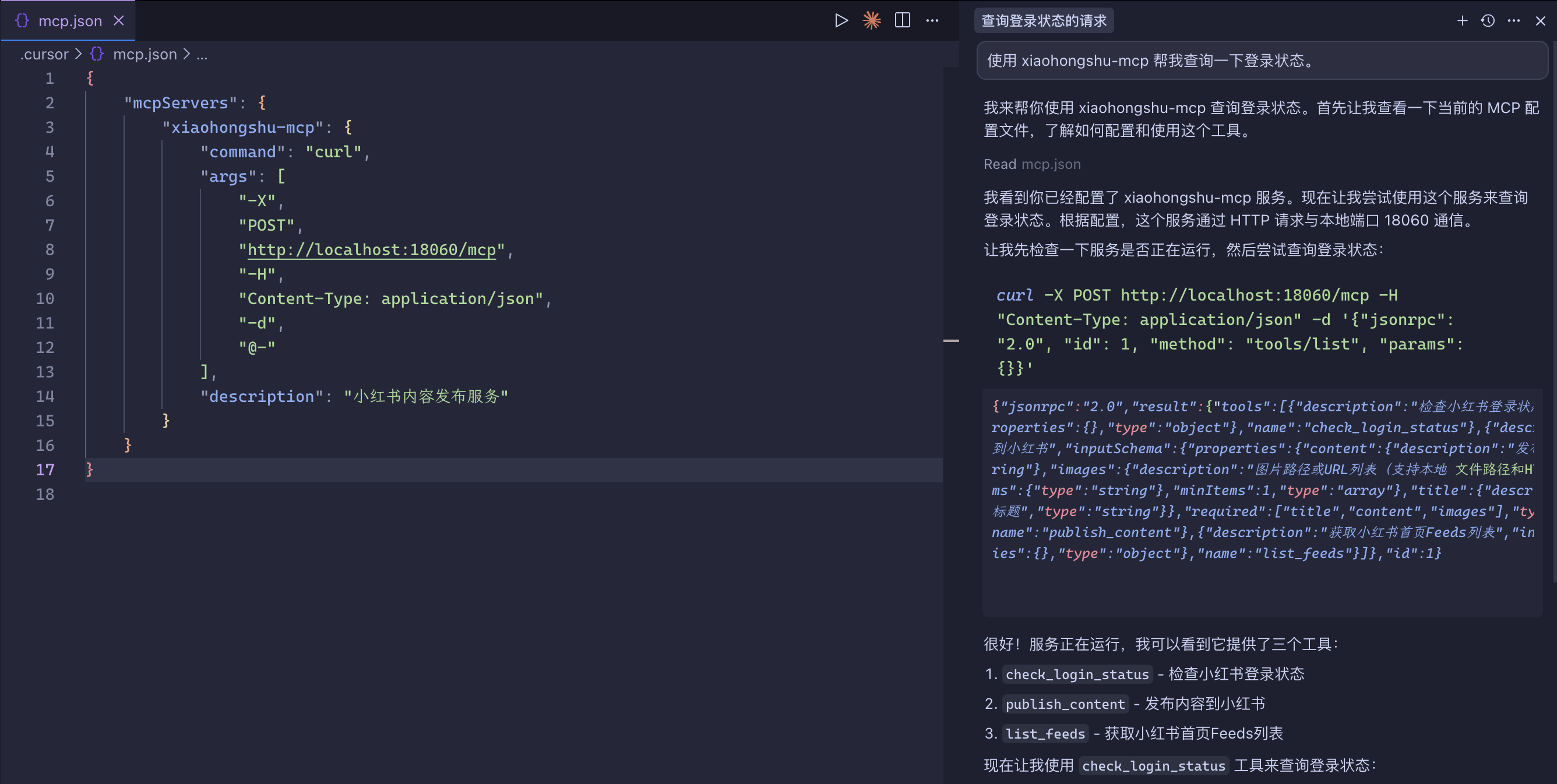This screenshot has height=784, width=1557.
Task: Click the chat message input with xiaohongshu-mcp prompt
Action: coord(1262,61)
